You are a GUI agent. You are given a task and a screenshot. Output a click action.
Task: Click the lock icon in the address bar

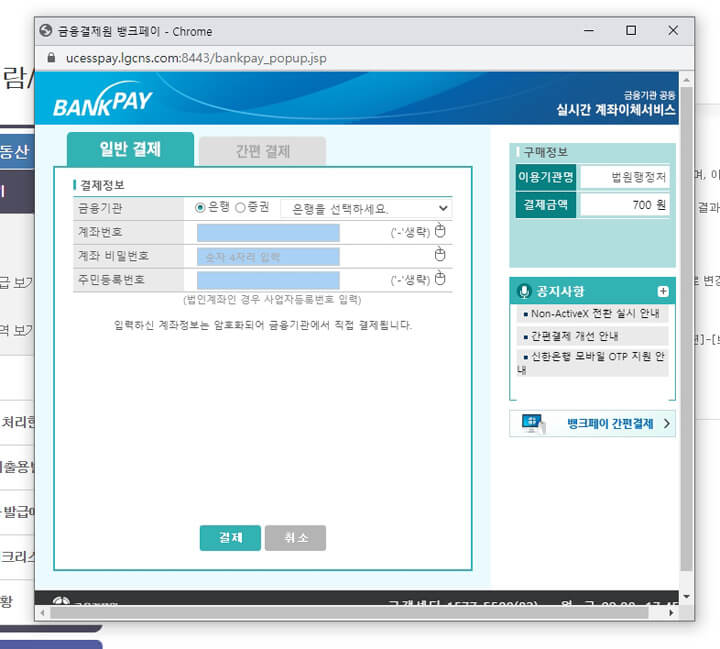51,58
